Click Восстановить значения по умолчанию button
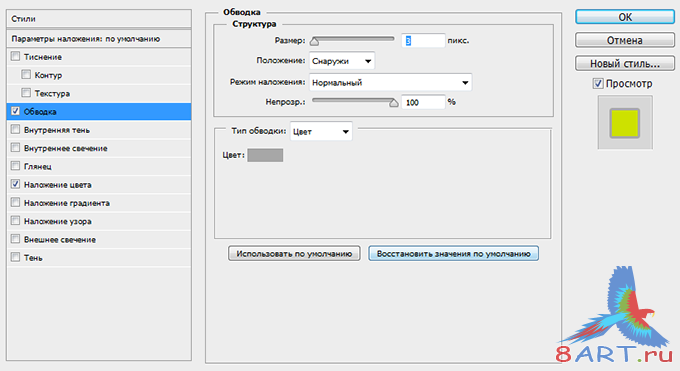The image size is (680, 371). coord(454,253)
